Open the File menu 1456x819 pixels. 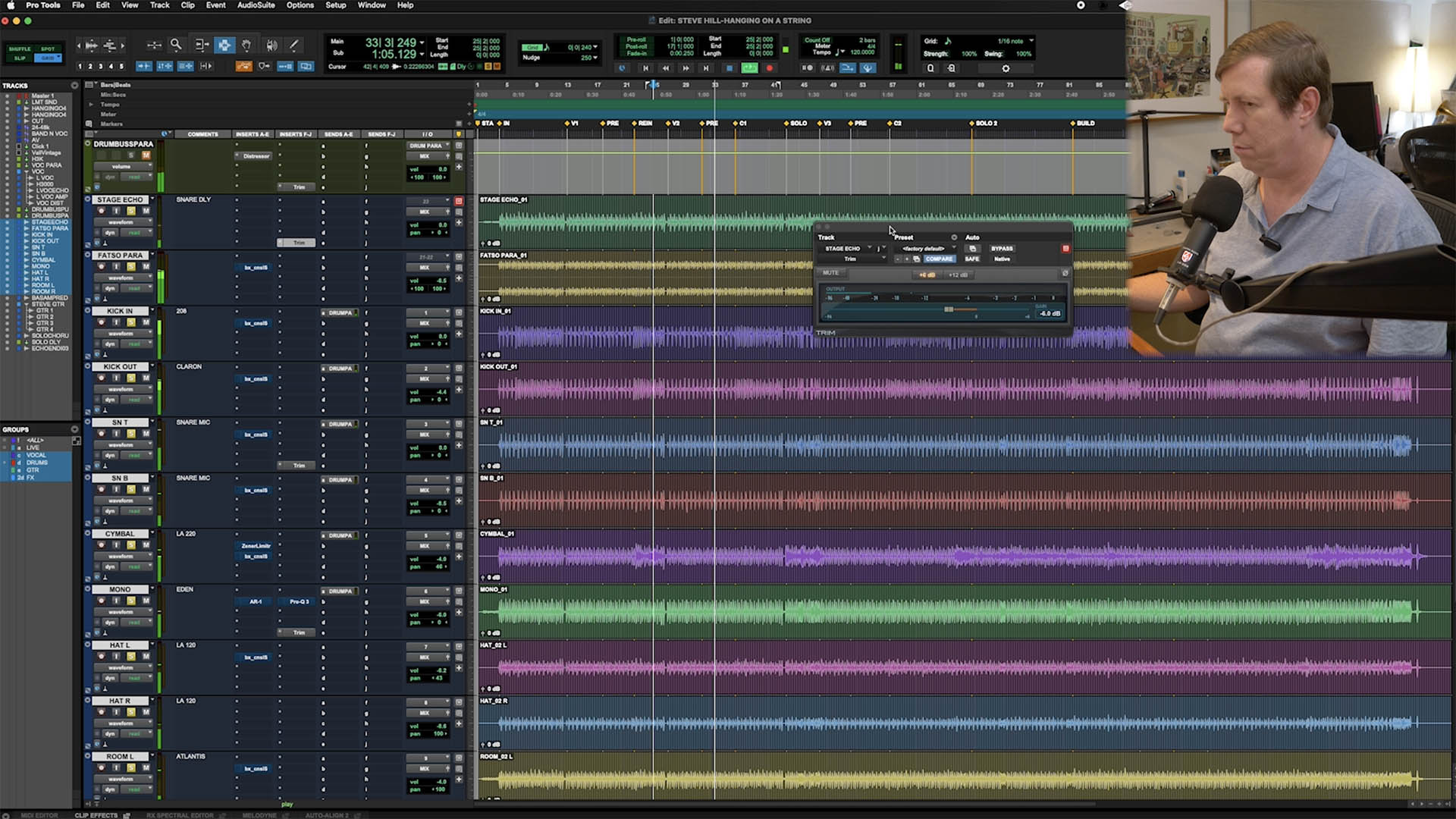click(78, 5)
